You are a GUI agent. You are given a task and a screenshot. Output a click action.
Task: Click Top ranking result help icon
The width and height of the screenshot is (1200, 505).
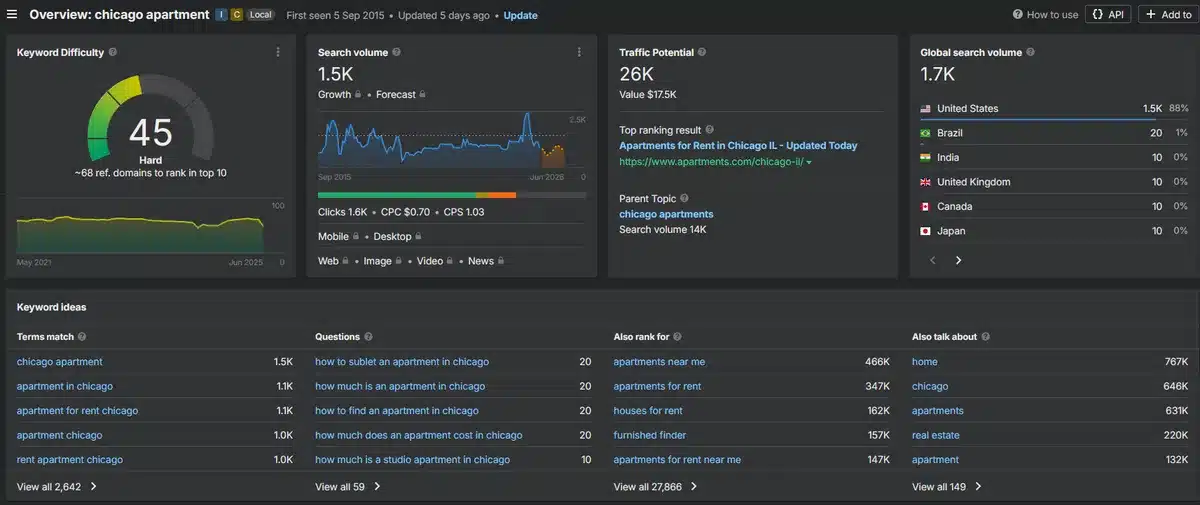710,129
